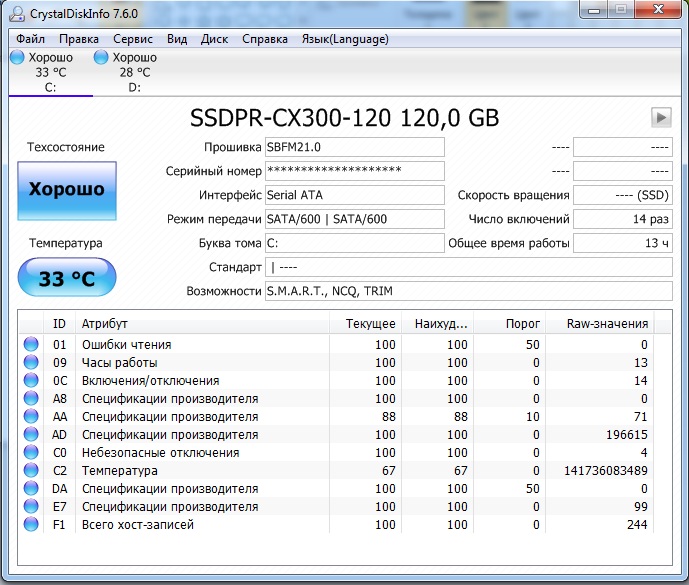Click raw value 244 in F1 row

[637, 524]
